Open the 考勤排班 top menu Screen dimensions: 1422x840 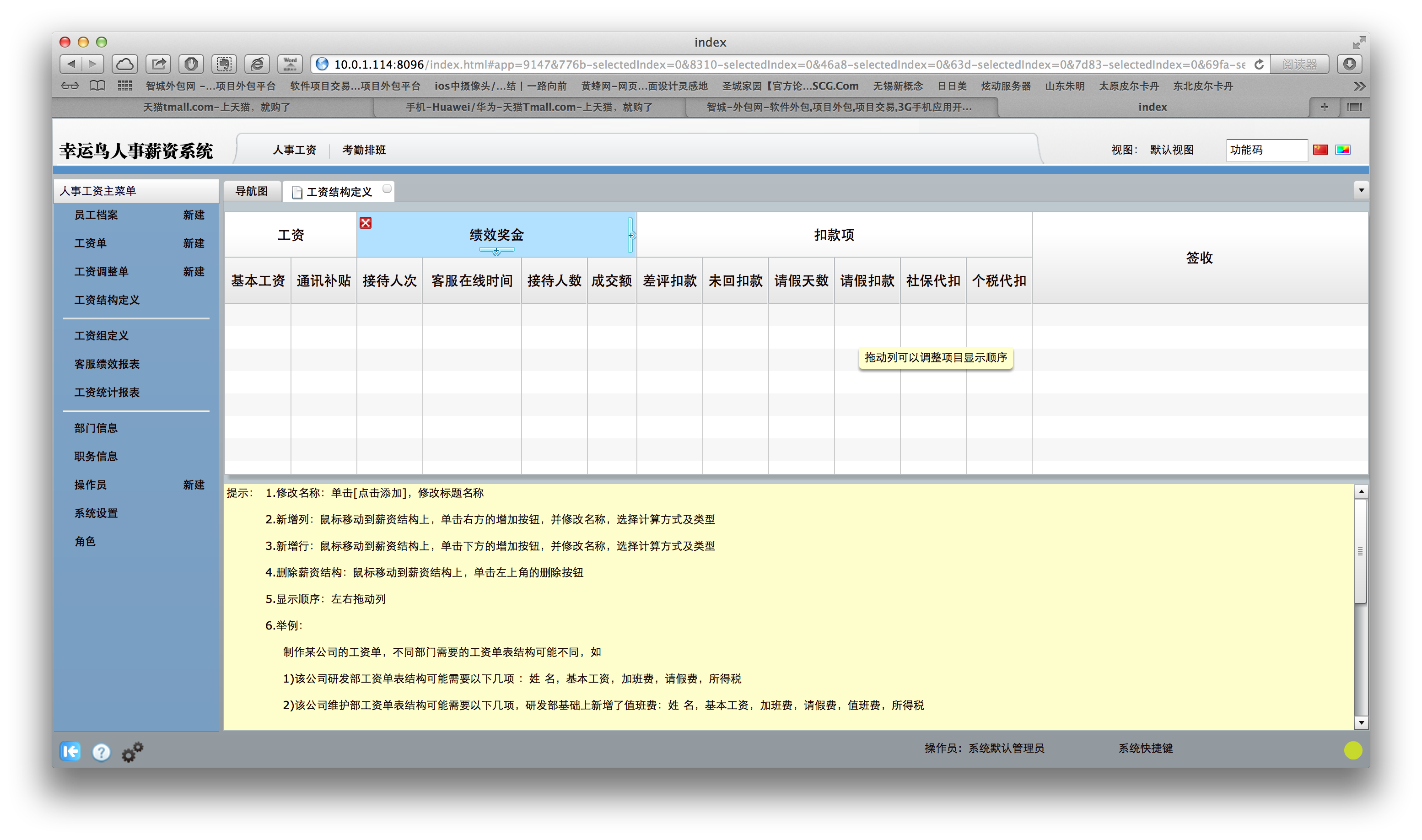364,150
